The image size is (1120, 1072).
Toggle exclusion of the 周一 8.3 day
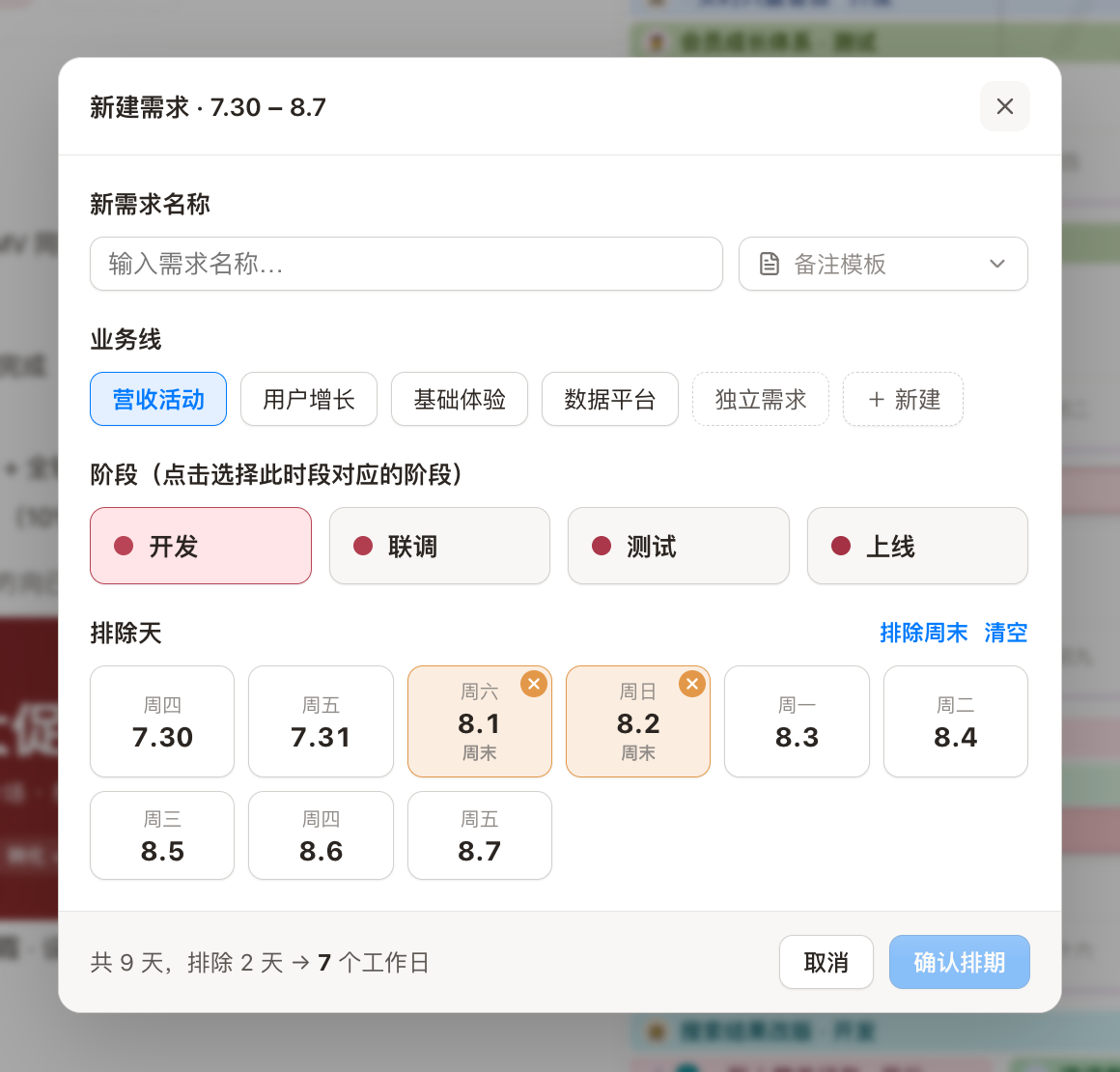coord(797,721)
